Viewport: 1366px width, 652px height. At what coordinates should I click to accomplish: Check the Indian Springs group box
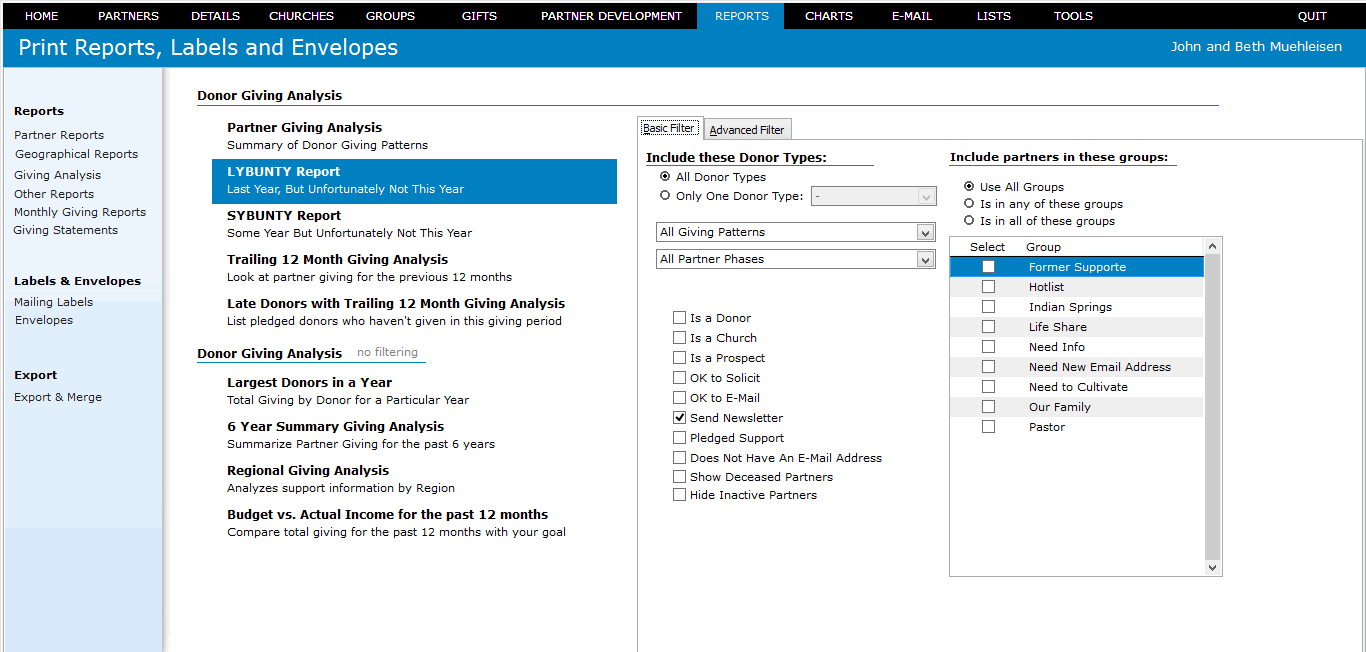coord(988,307)
